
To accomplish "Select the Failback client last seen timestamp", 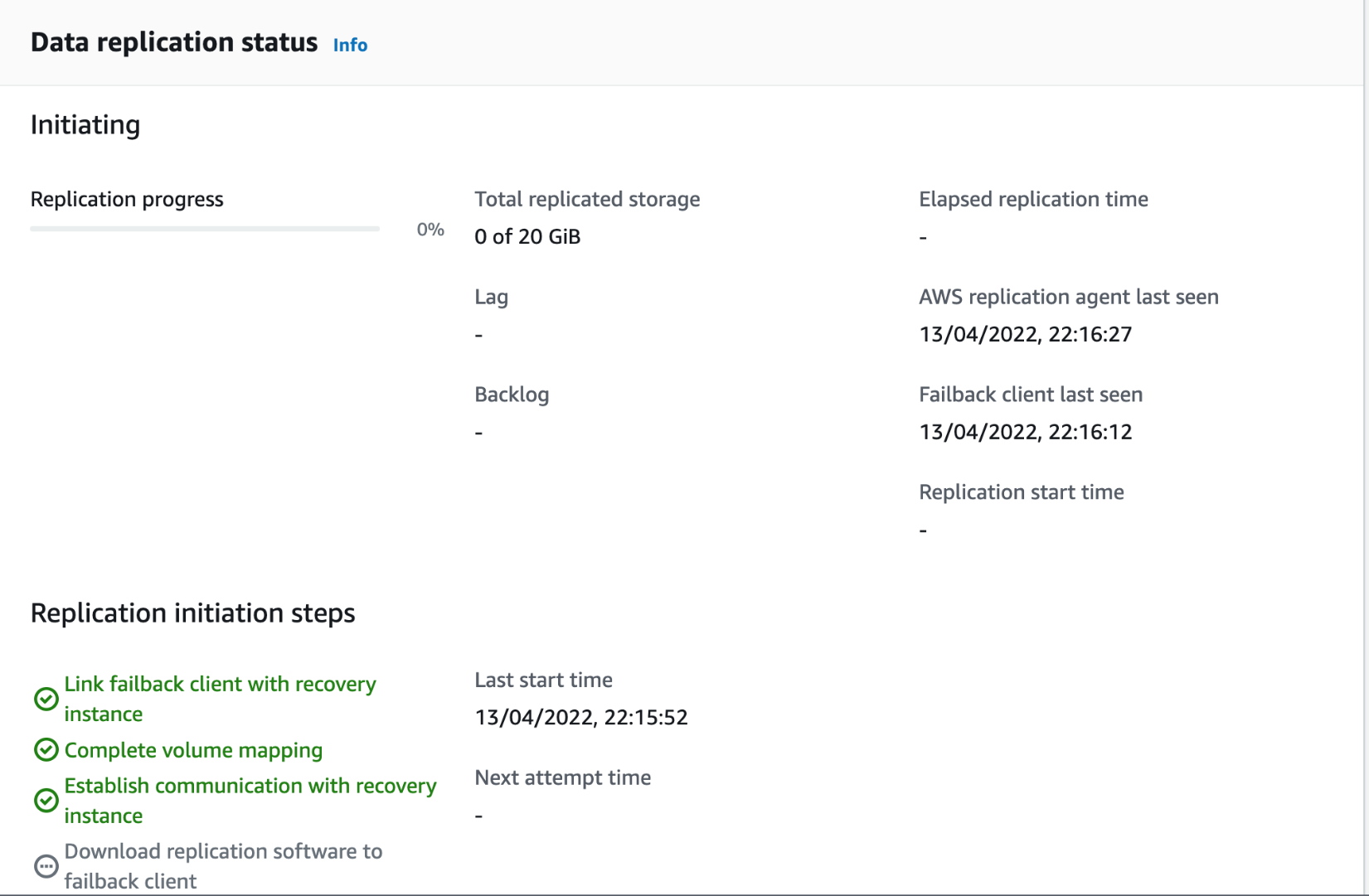I will click(x=1026, y=432).
